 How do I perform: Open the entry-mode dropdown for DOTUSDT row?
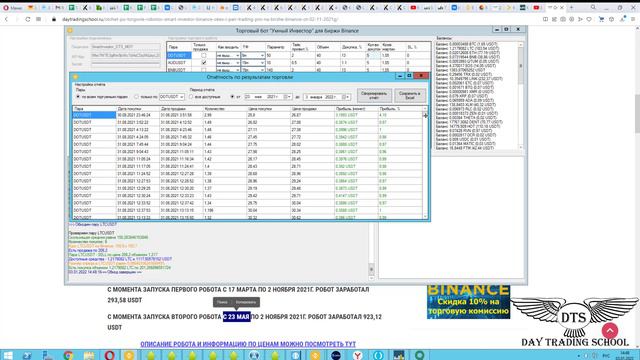click(x=228, y=55)
